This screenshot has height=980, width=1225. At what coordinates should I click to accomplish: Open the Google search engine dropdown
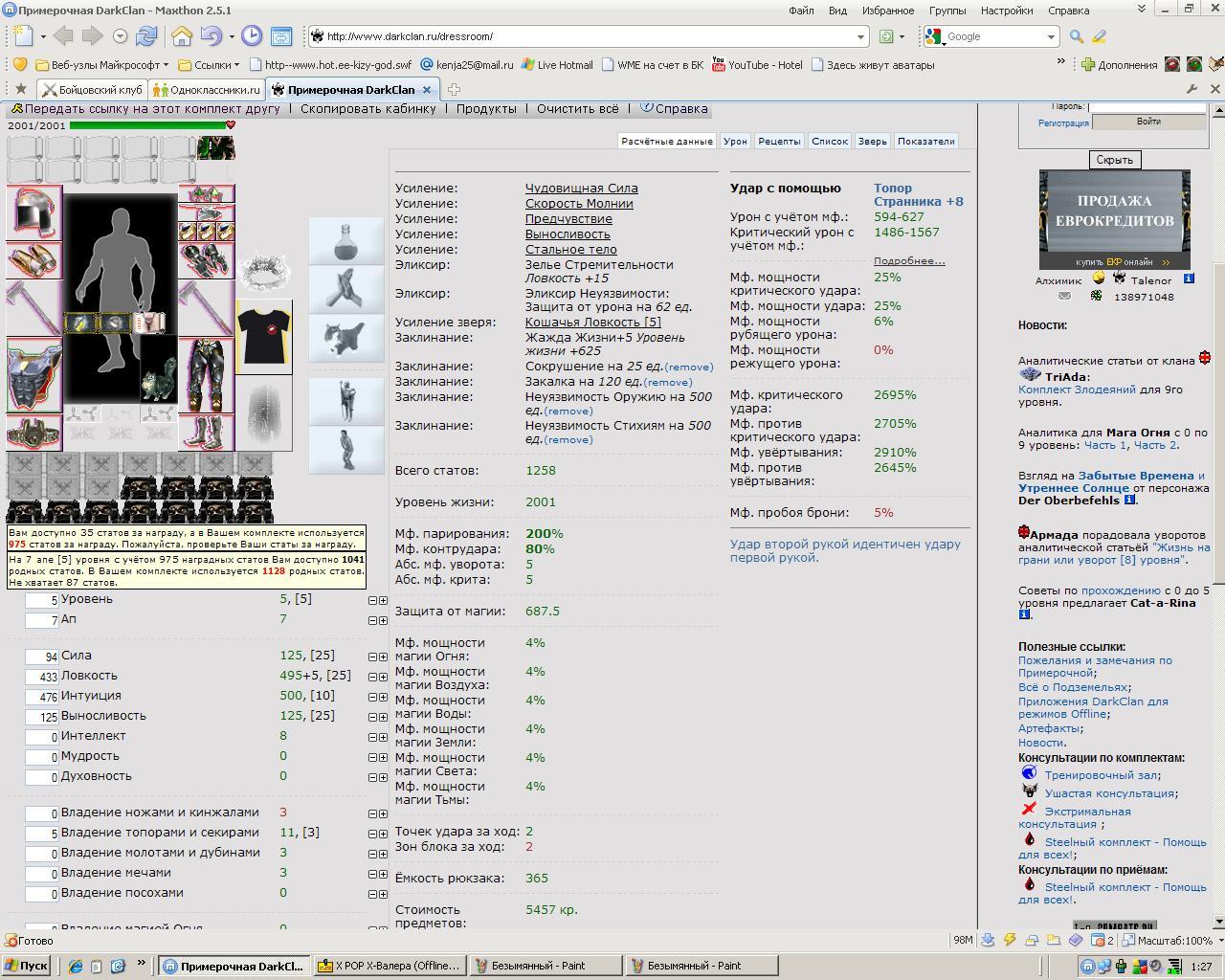[1050, 36]
